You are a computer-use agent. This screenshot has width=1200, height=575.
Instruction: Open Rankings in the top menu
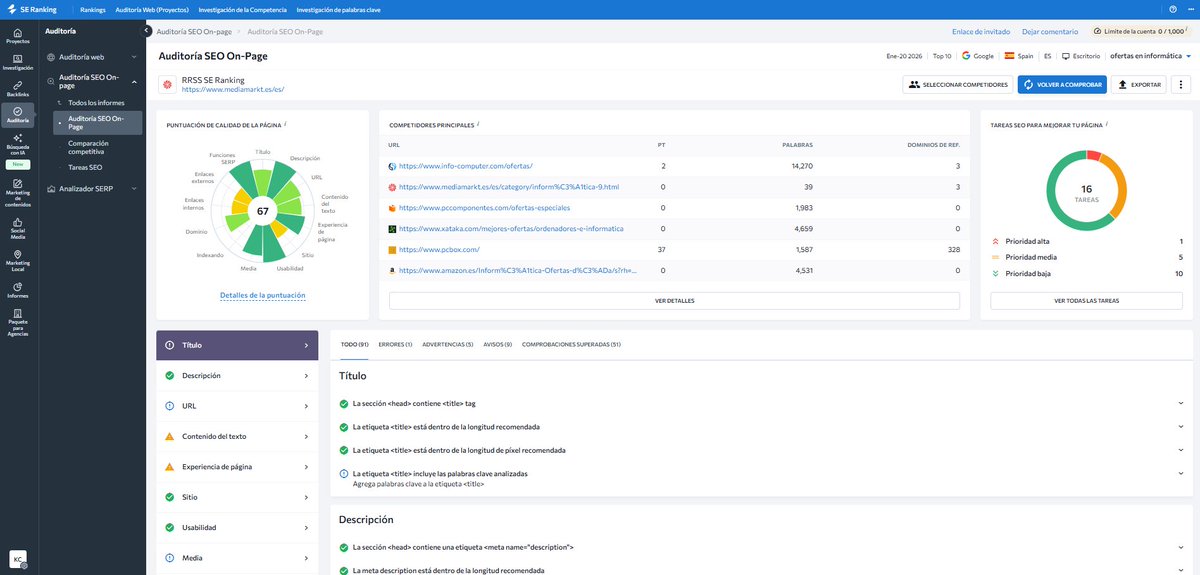pos(93,10)
